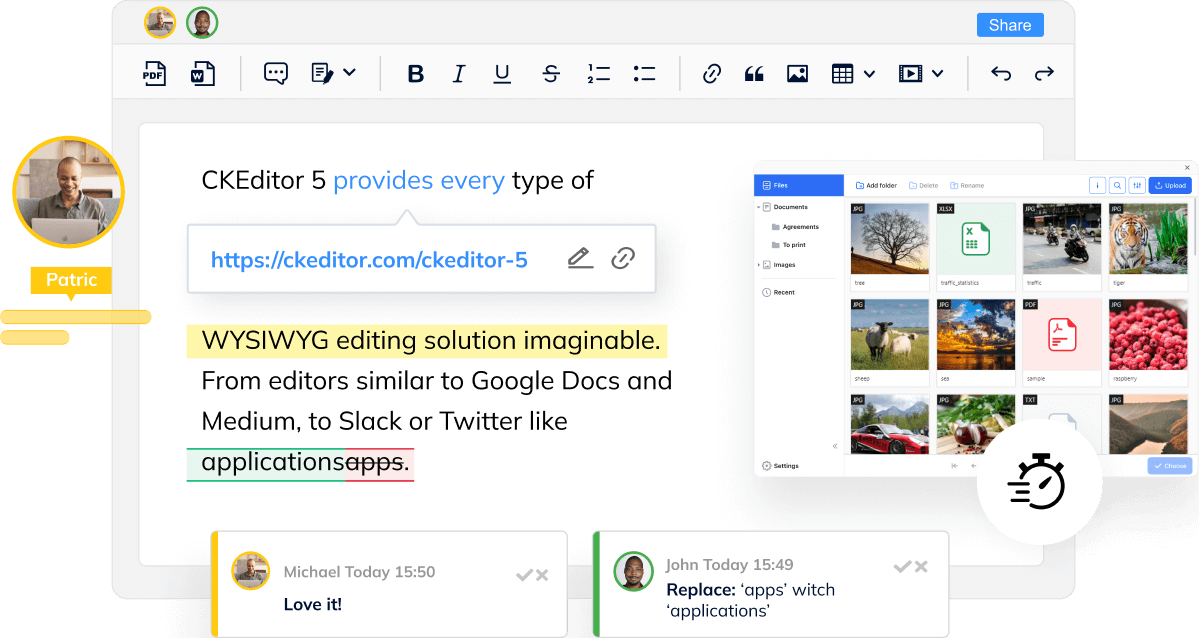Click the Upload button in file manager
This screenshot has height=639, width=1200.
(x=1169, y=185)
